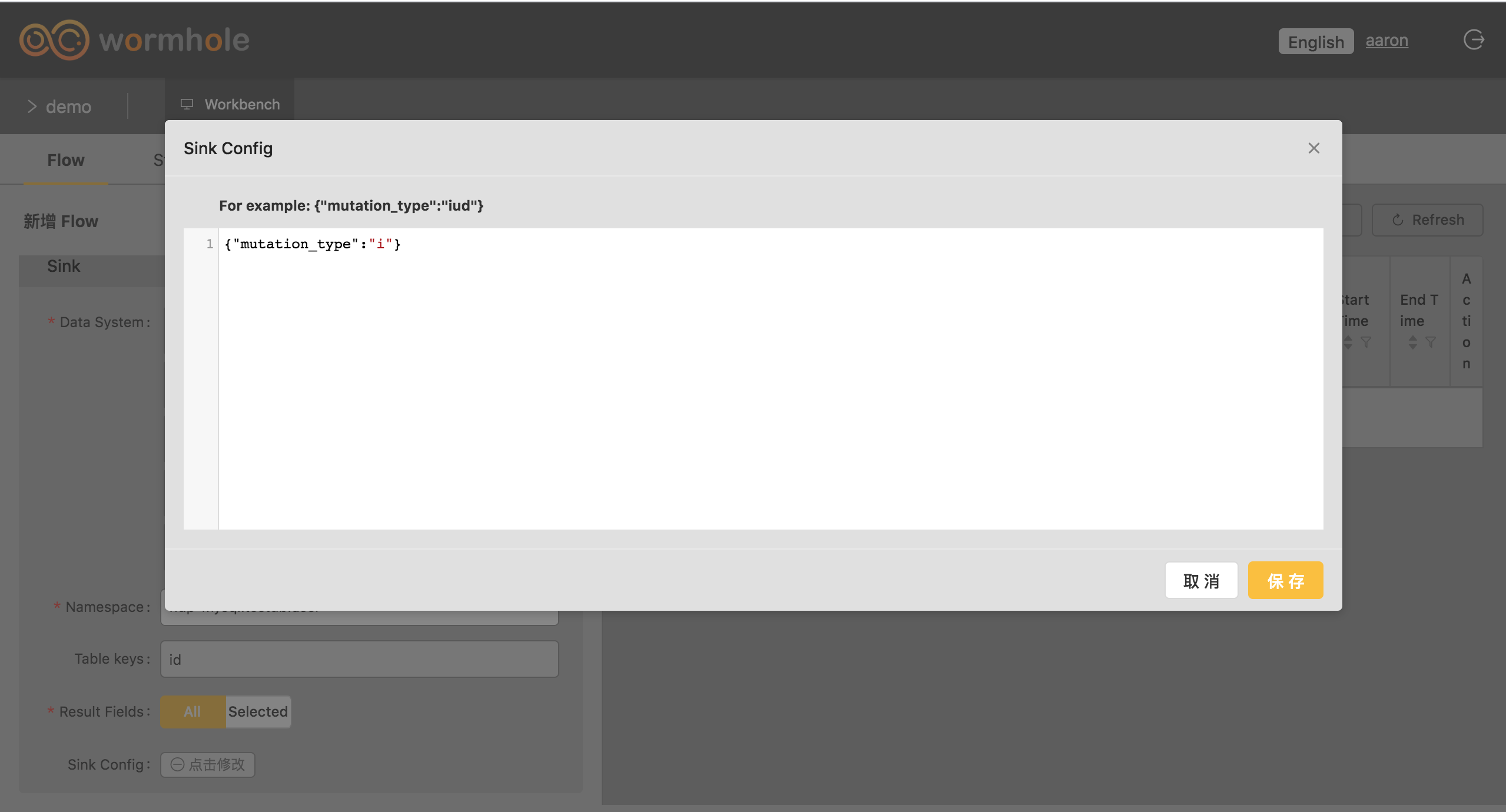Screen dimensions: 1506x812
Task: Expand the demo project chevron
Action: pos(32,107)
